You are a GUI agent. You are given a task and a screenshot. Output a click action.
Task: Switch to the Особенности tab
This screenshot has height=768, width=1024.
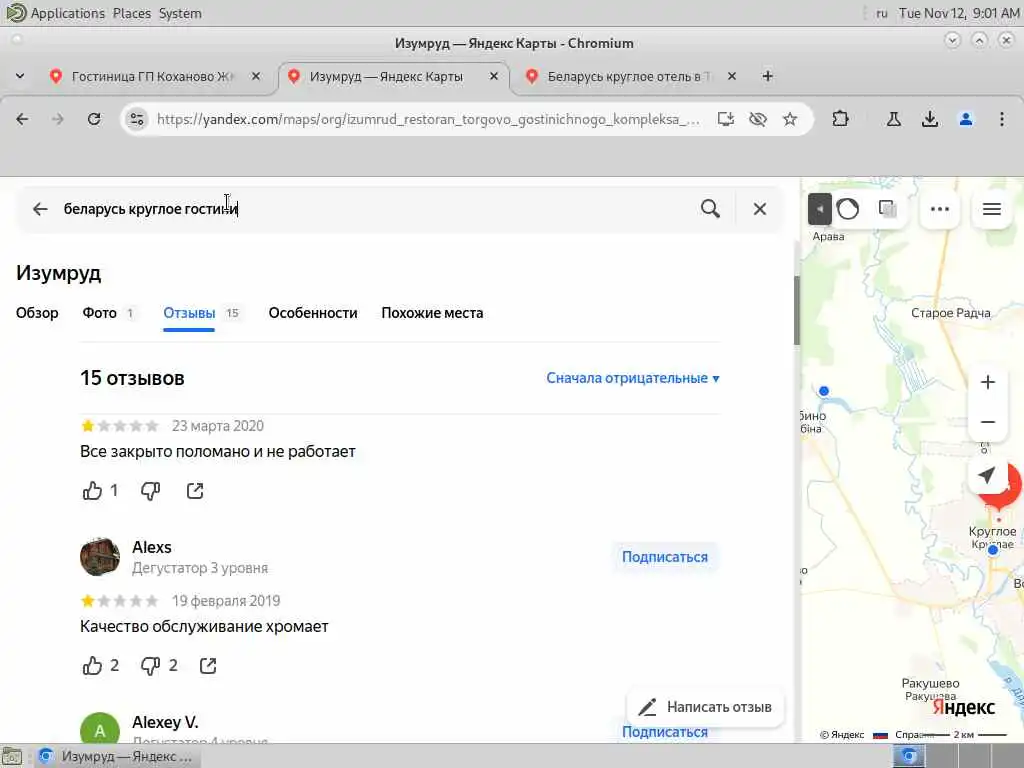313,313
